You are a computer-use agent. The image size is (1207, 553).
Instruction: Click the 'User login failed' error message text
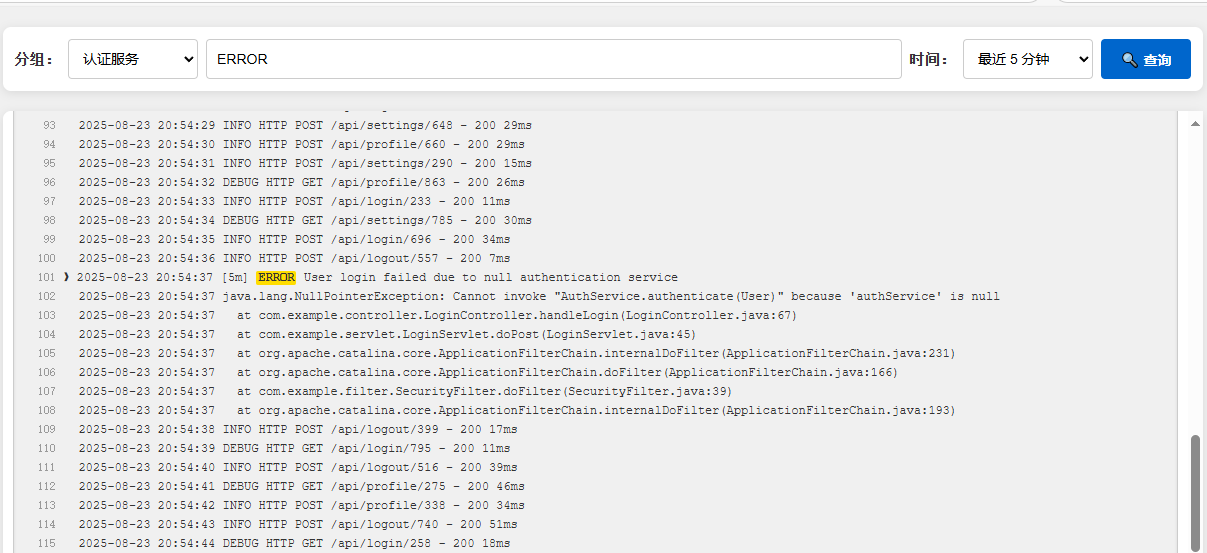490,277
